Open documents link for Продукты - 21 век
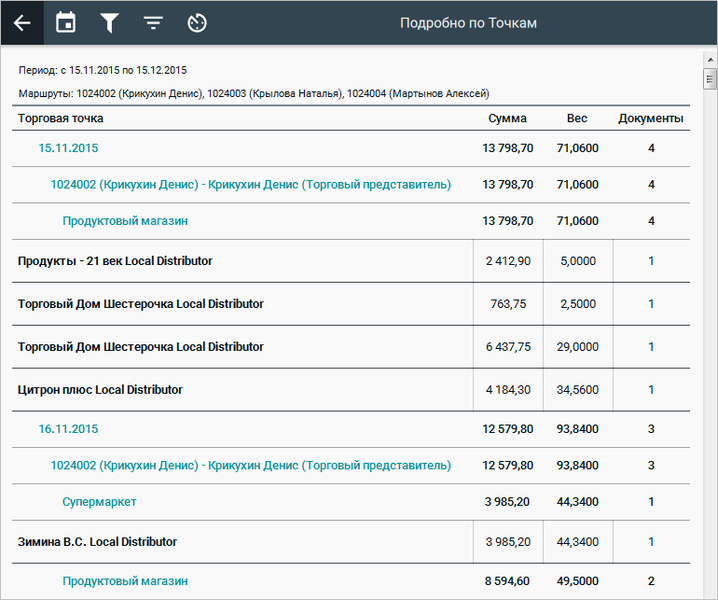Screen dimensions: 718x600 tap(651, 261)
